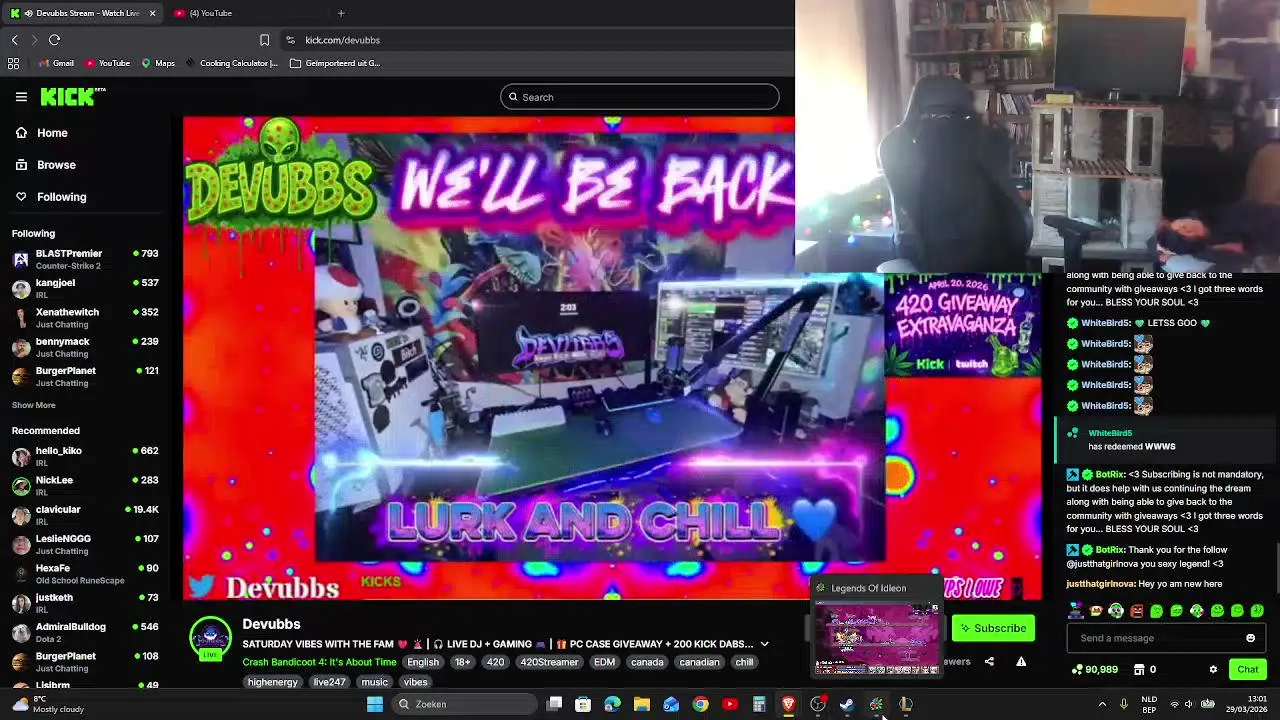
Task: Expand the stream title chevron
Action: pyautogui.click(x=764, y=644)
